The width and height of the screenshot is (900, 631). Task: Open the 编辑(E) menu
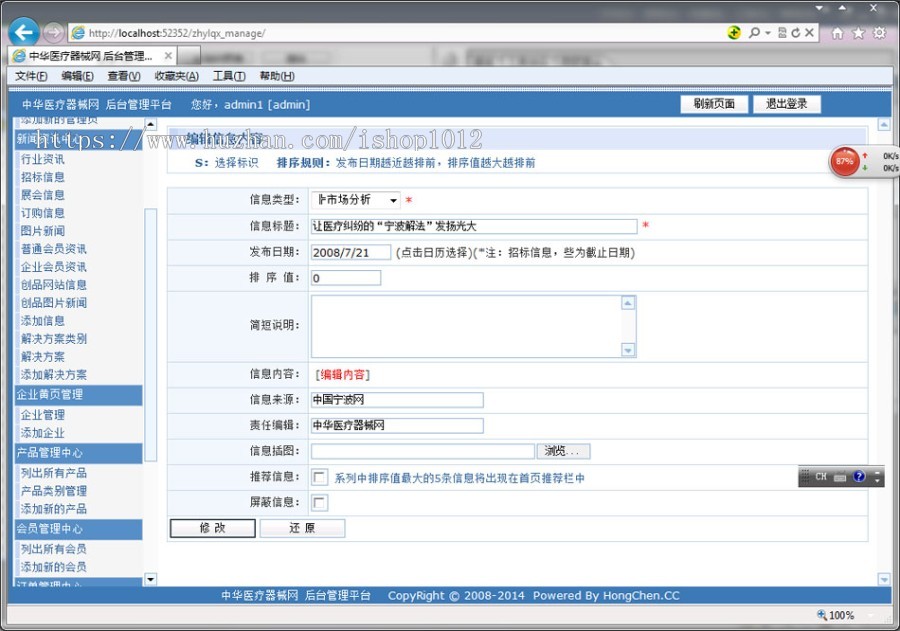point(77,76)
